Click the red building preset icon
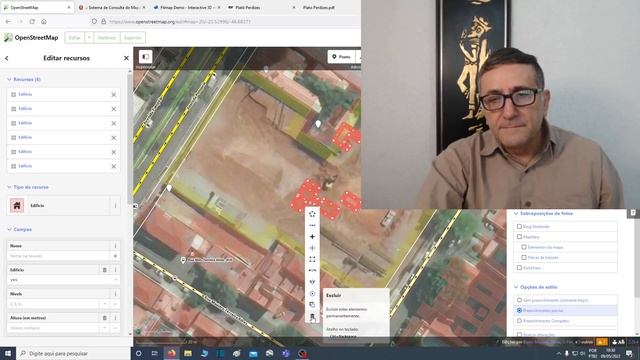 tap(17, 205)
